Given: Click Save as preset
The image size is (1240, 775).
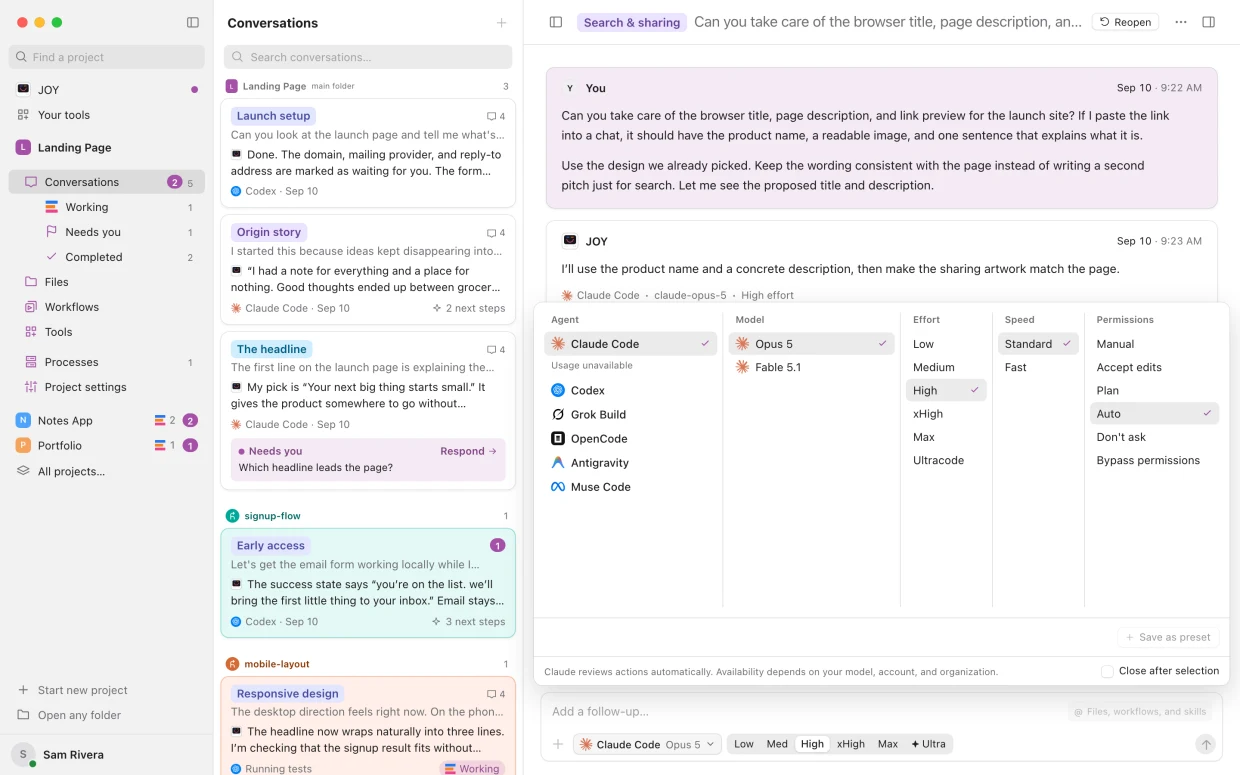Looking at the screenshot, I should pos(1168,637).
